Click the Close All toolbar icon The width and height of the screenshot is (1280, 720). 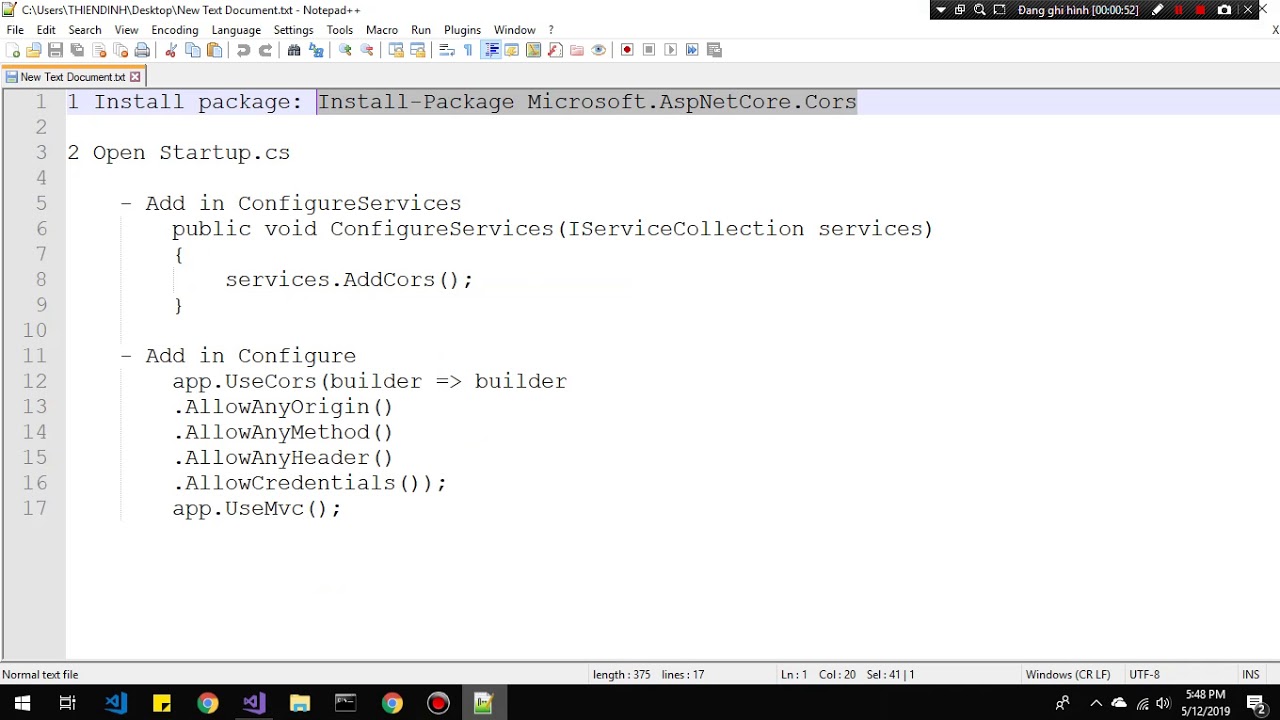point(121,50)
